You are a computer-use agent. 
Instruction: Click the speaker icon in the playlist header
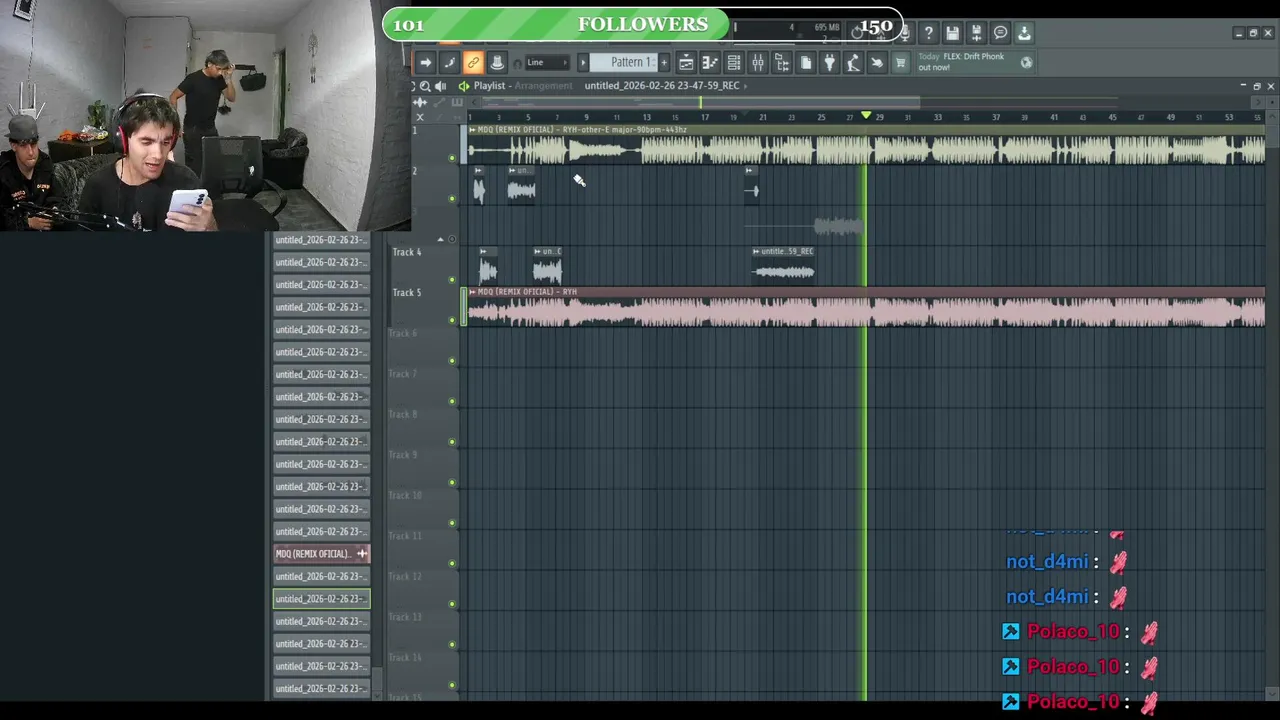tap(441, 86)
